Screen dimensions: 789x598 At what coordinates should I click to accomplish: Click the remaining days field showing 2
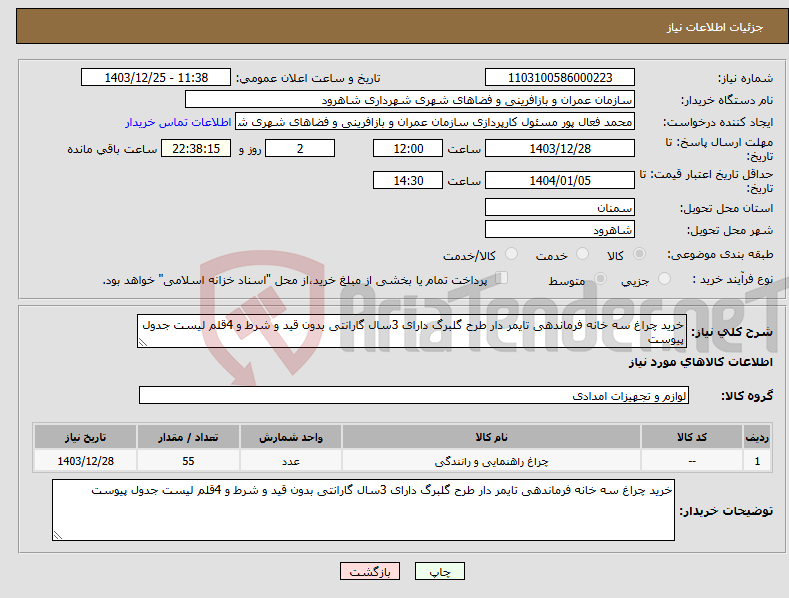click(x=300, y=148)
